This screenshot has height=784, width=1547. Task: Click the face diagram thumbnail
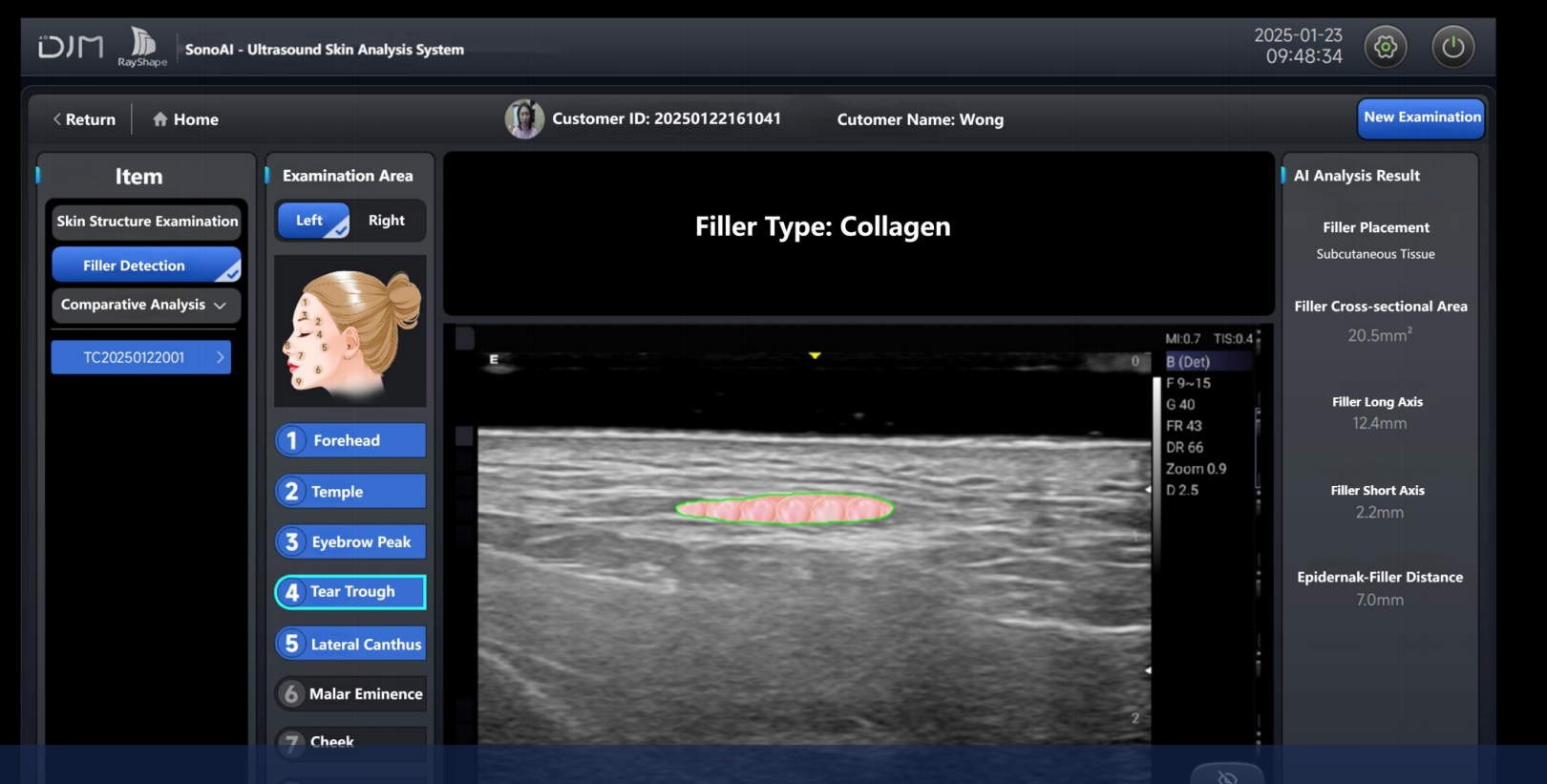350,331
